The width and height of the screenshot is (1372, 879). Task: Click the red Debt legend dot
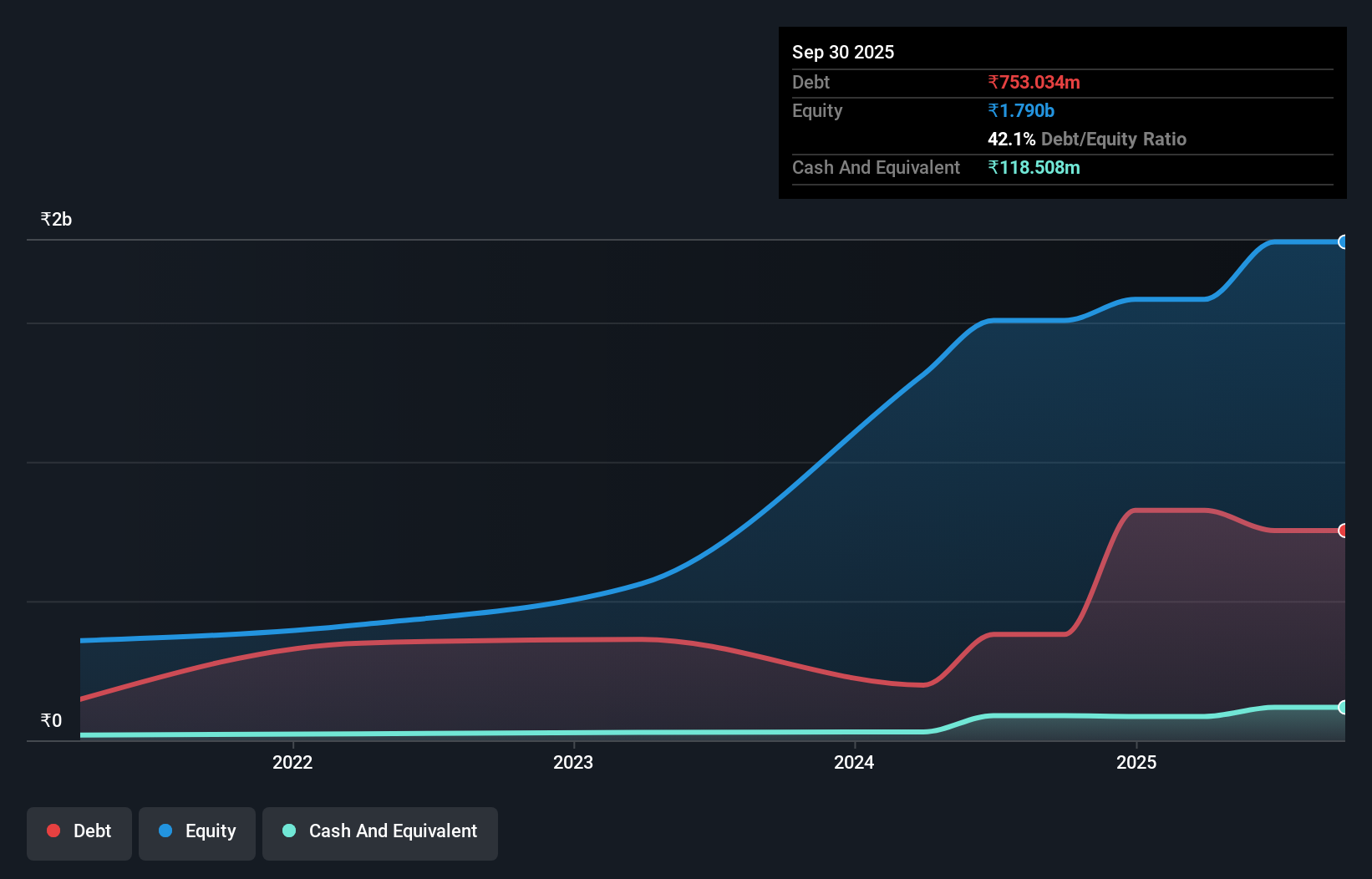53,831
